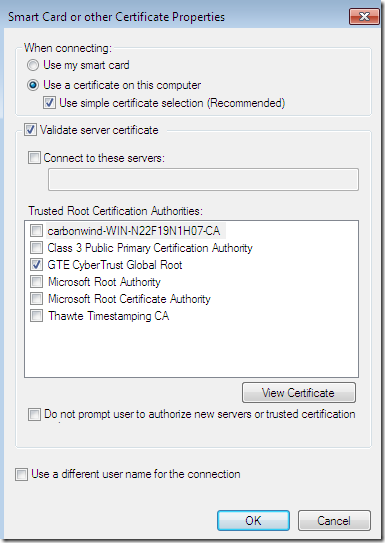Viewport: 385px width, 543px height.
Task: Click the View Certificate button
Action: [299, 393]
